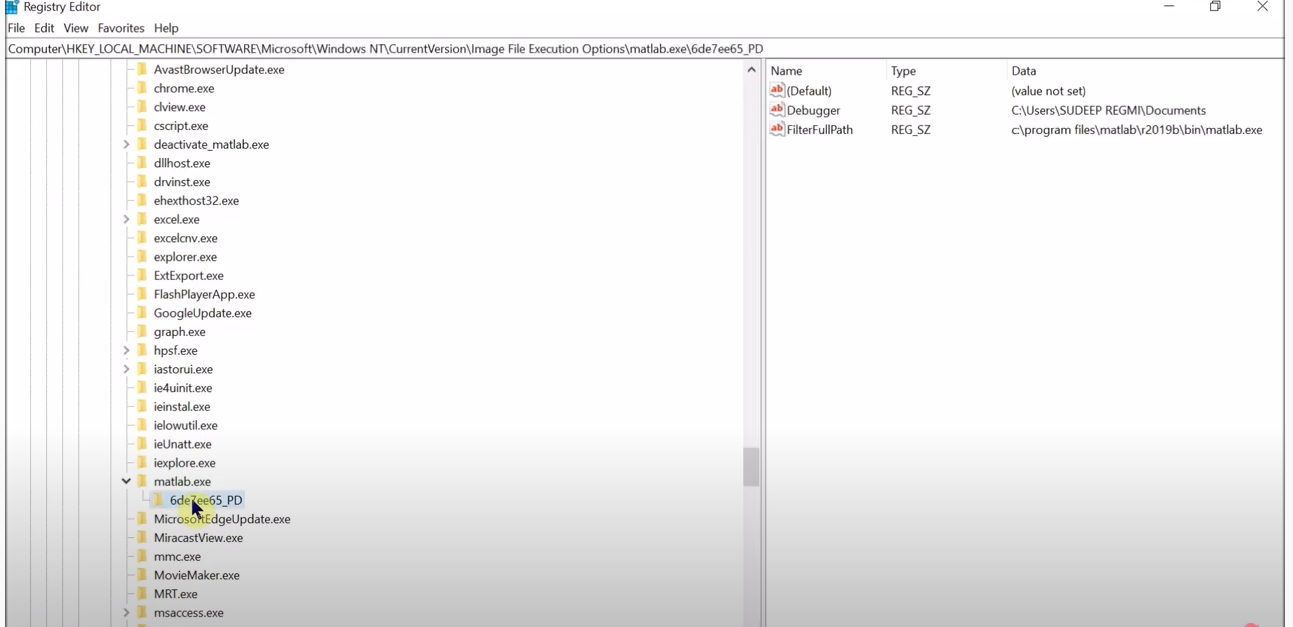Expand the excel.exe key

[x=126, y=220]
